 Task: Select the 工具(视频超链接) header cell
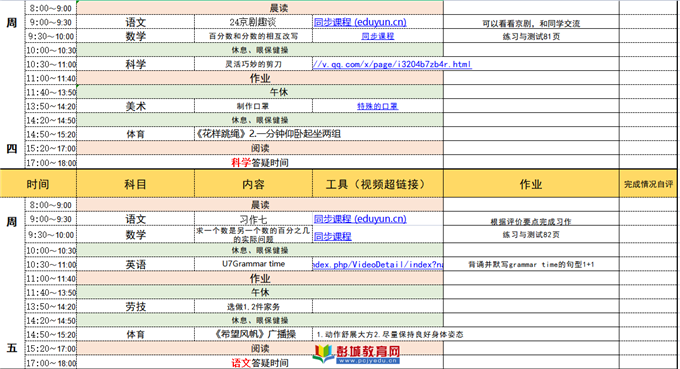pyautogui.click(x=378, y=184)
